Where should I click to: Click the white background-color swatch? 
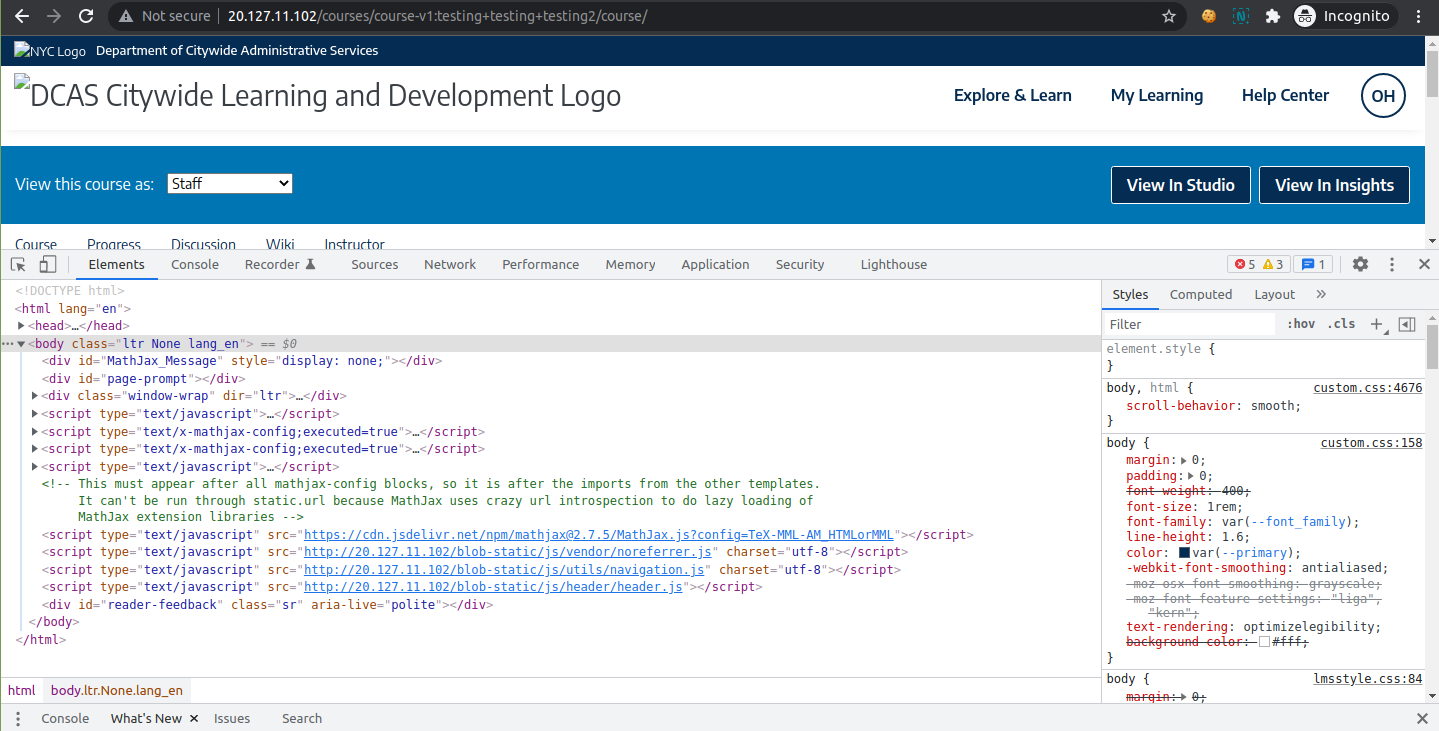[x=1265, y=643]
